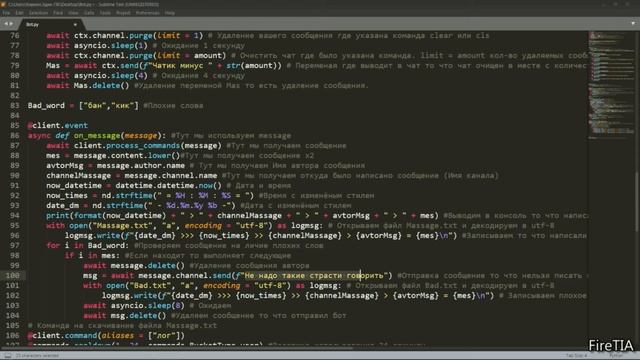Click Mas.delete() on line 81
Image resolution: width=640 pixels, height=360 pixels.
[x=101, y=85]
